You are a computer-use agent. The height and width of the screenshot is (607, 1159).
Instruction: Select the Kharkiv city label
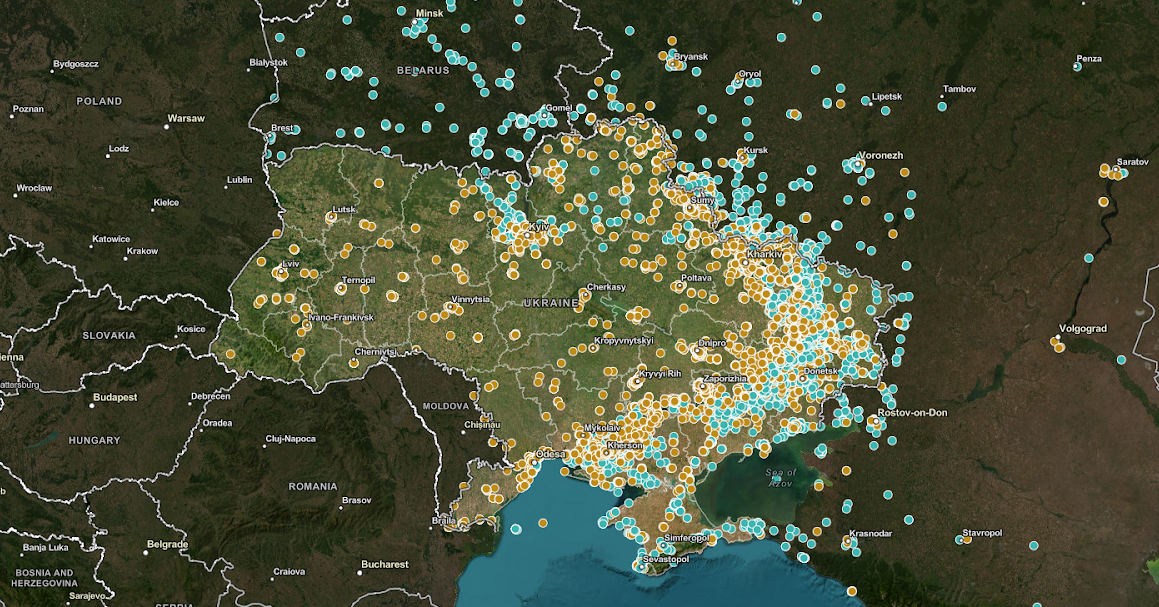(x=764, y=255)
